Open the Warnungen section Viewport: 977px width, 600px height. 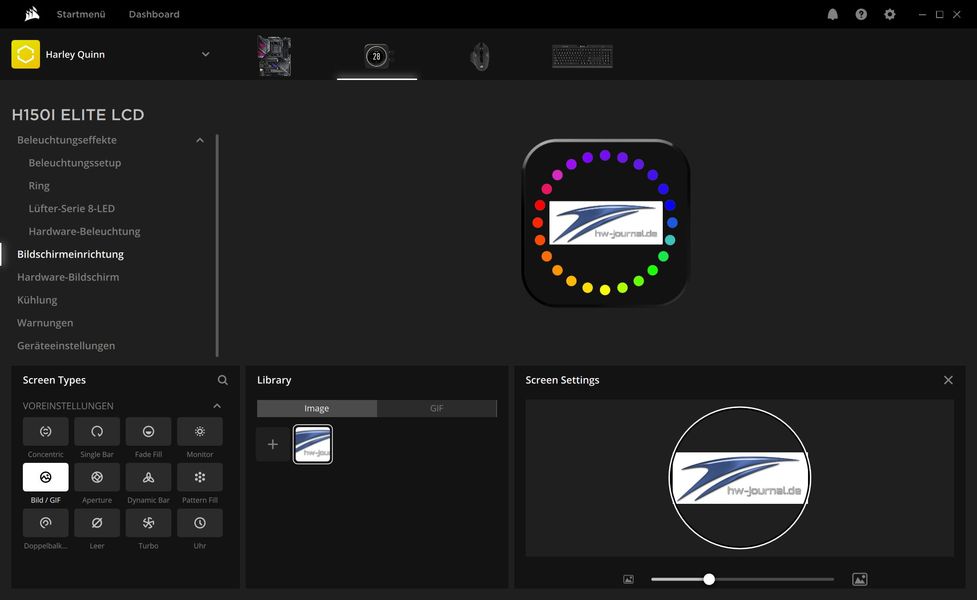(x=45, y=323)
